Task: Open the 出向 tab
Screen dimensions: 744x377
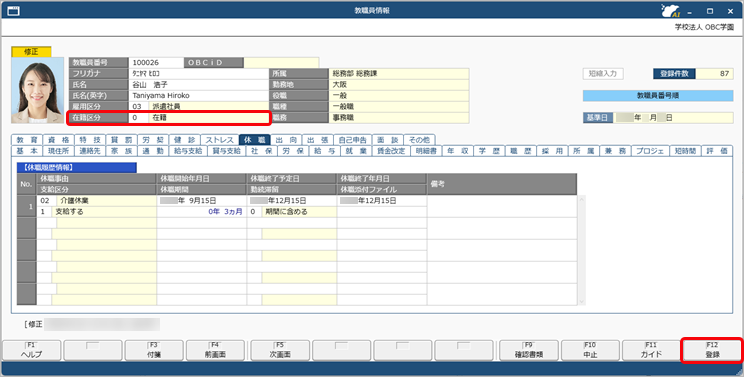Action: point(286,140)
